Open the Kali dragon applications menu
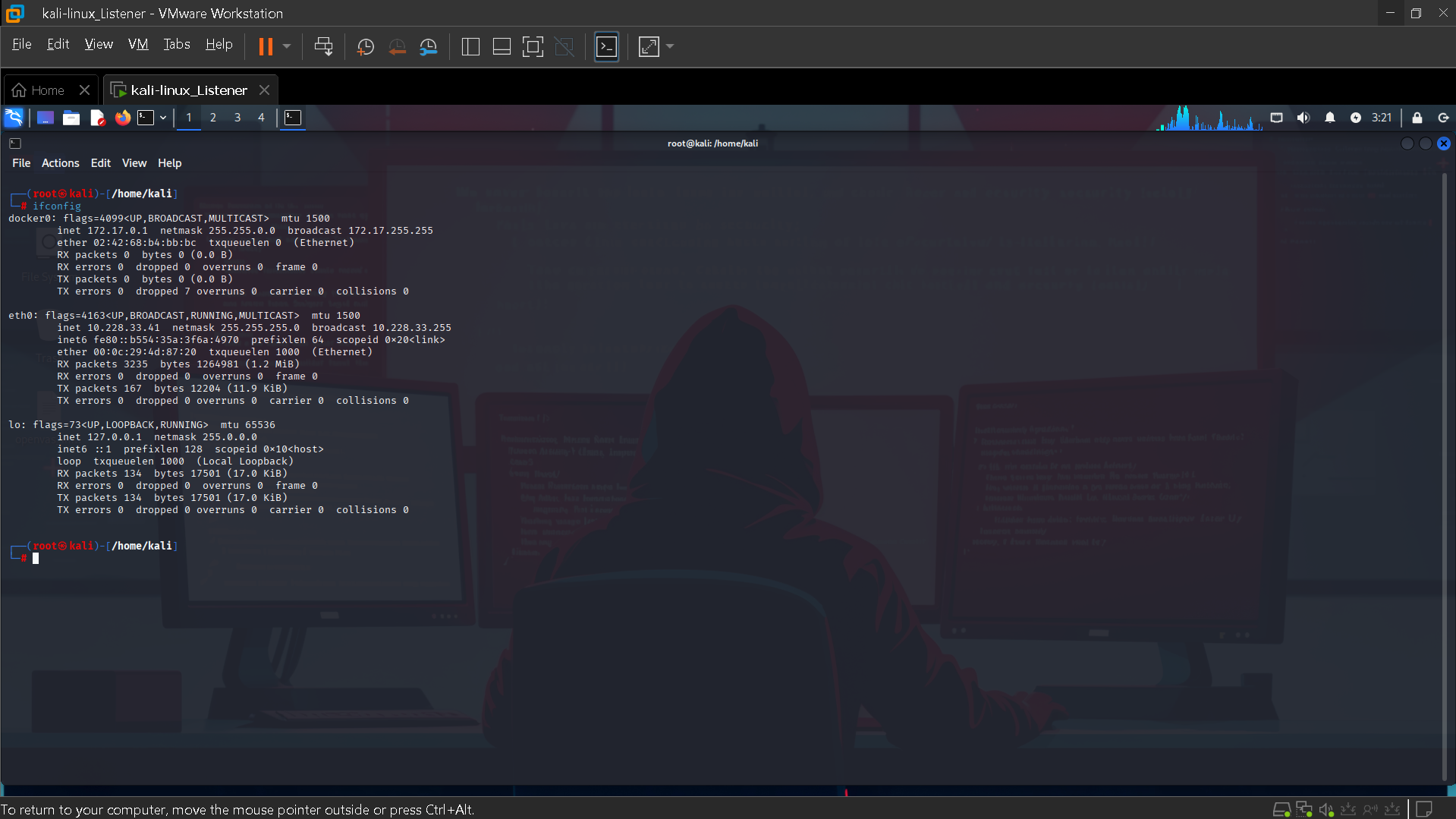The height and width of the screenshot is (819, 1456). [x=14, y=118]
